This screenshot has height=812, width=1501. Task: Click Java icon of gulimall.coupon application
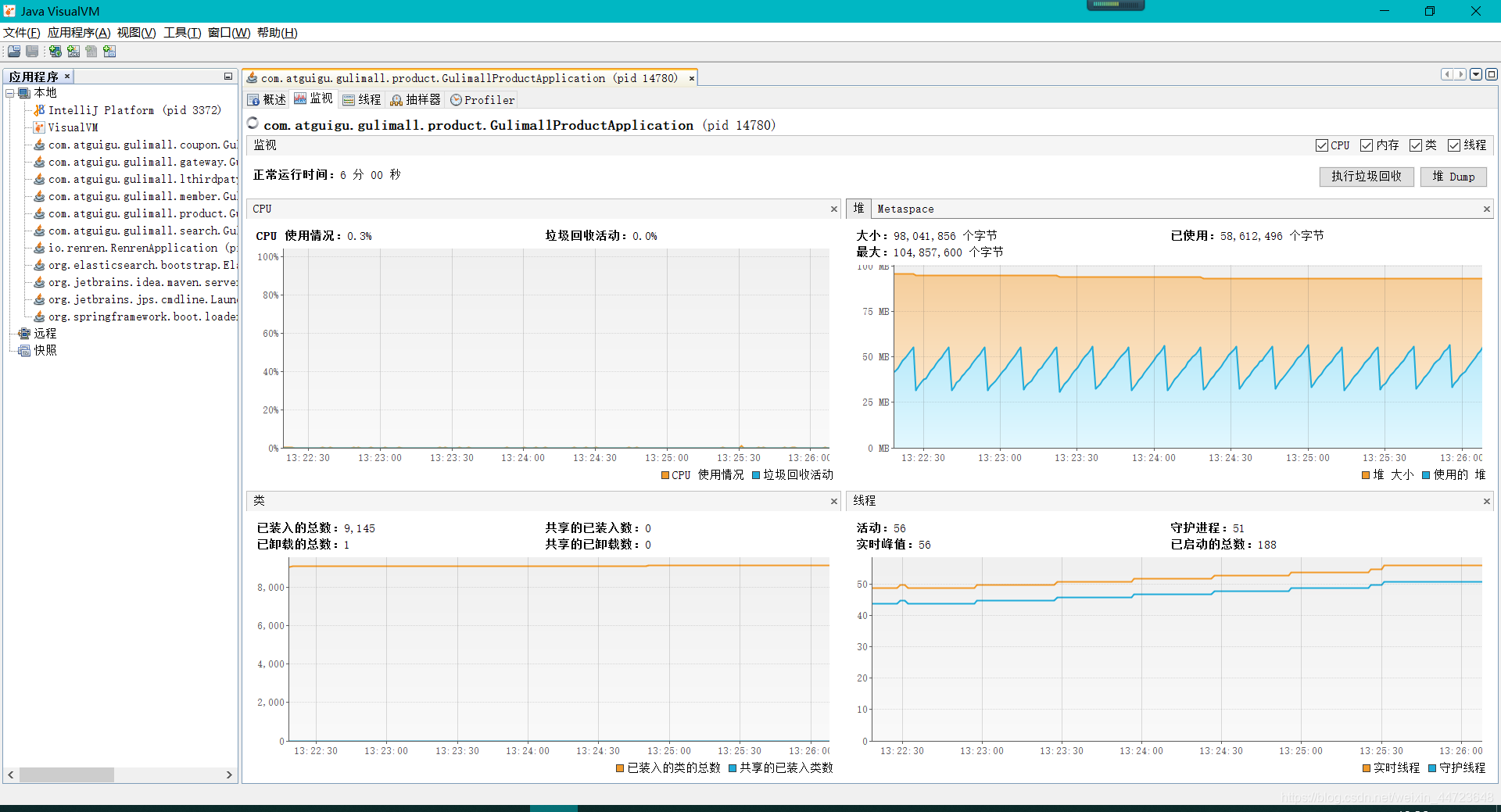(39, 145)
